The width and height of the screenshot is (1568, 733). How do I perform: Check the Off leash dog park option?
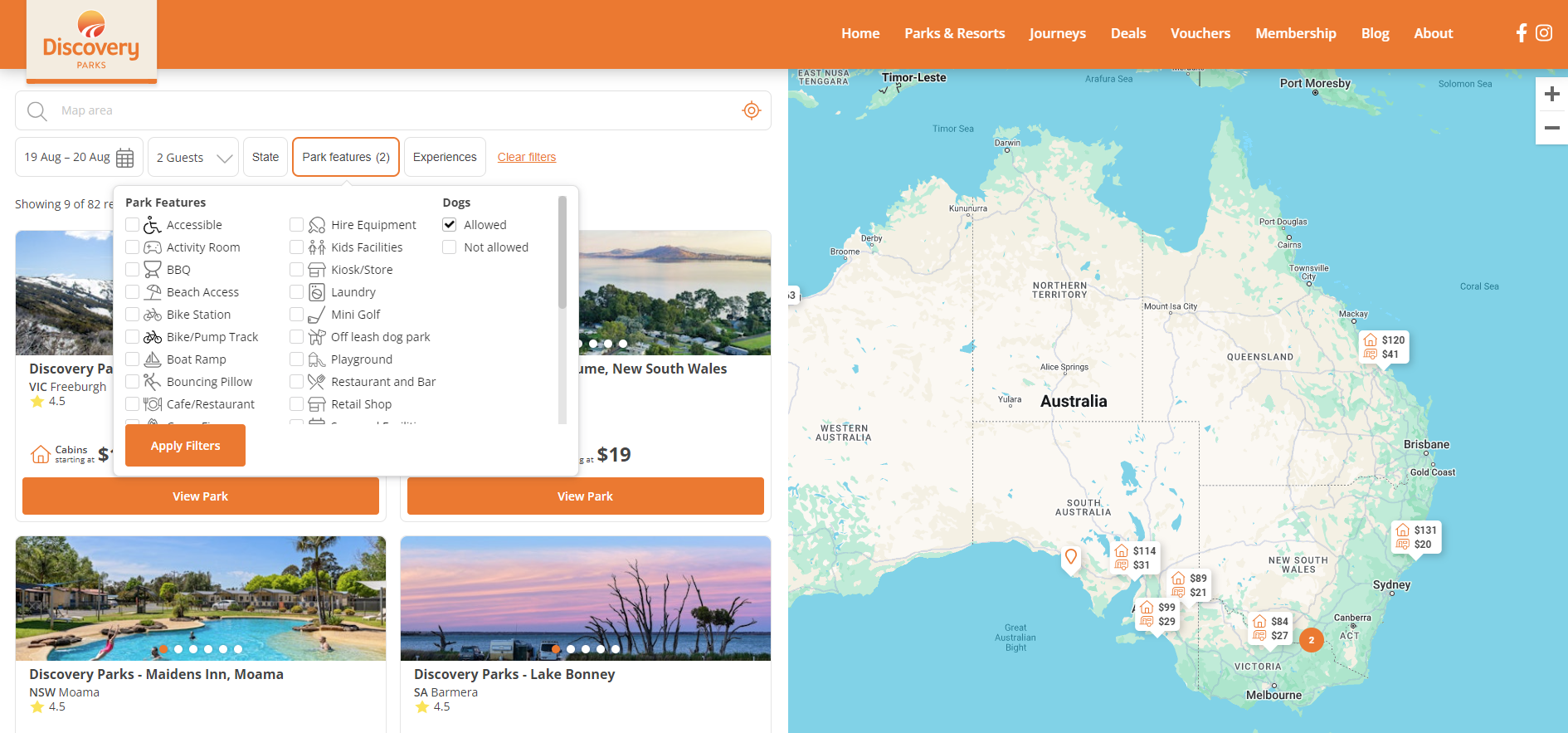pyautogui.click(x=297, y=337)
